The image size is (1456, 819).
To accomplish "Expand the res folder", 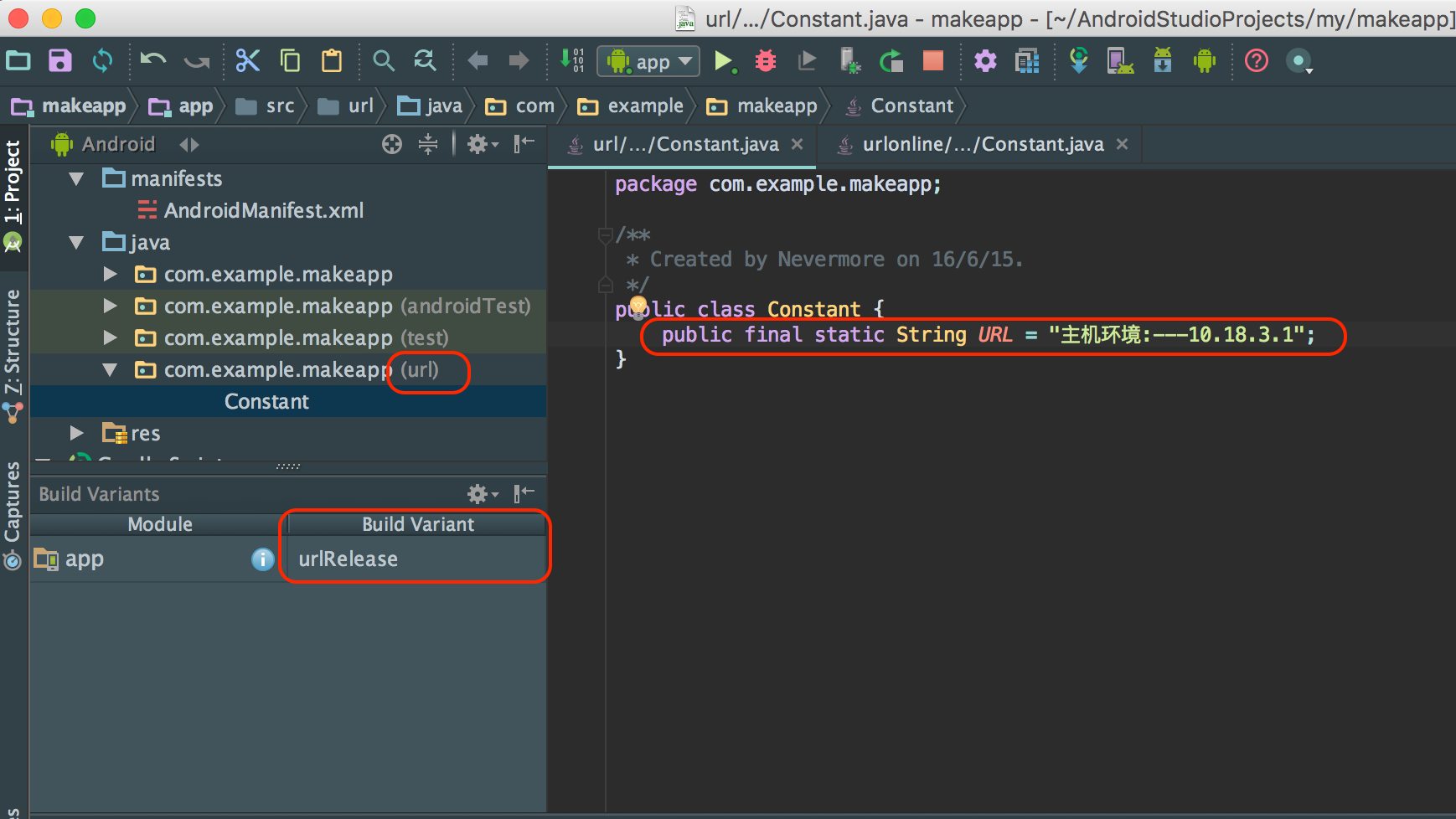I will coord(76,433).
